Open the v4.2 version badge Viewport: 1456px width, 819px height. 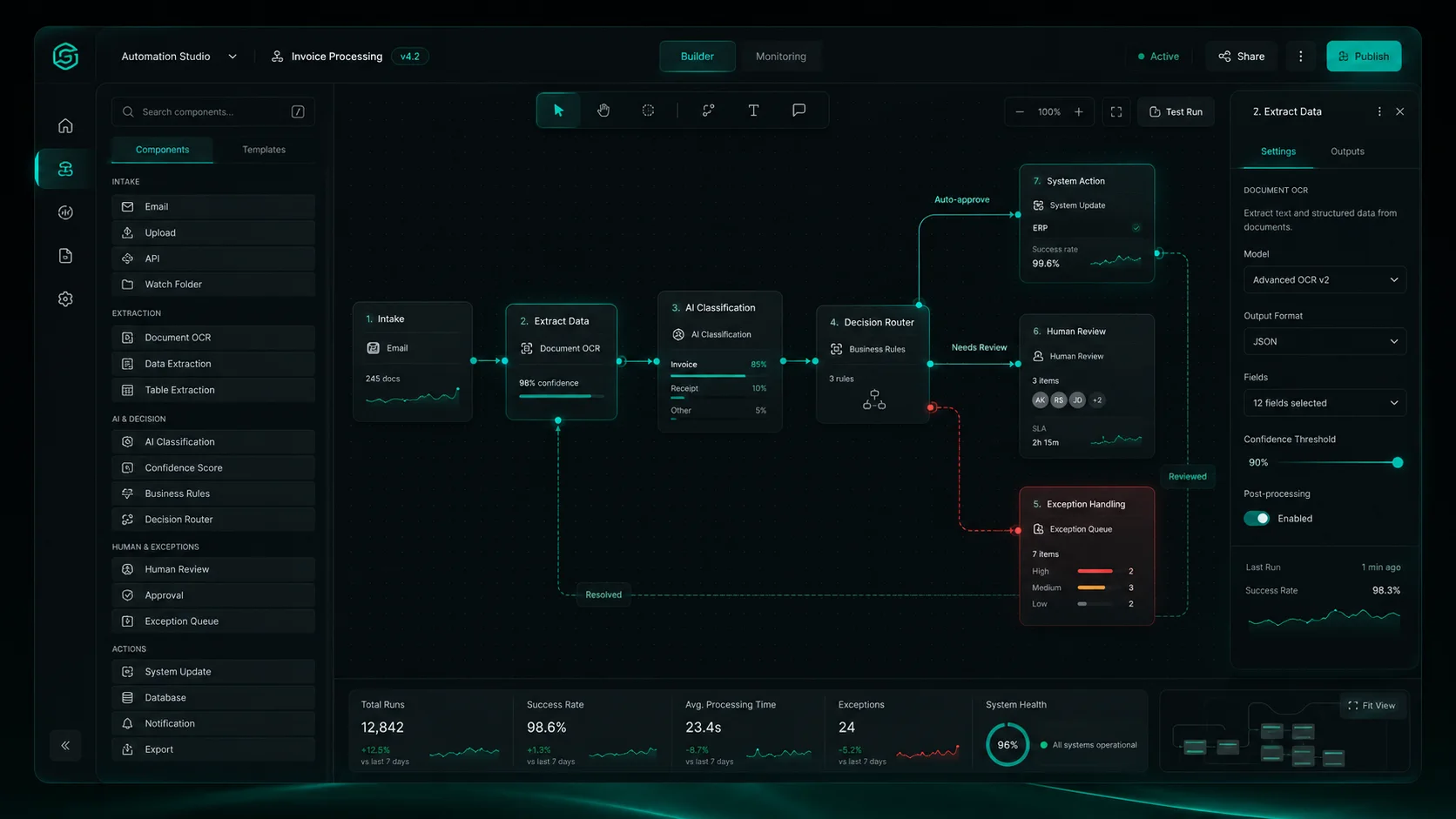409,57
